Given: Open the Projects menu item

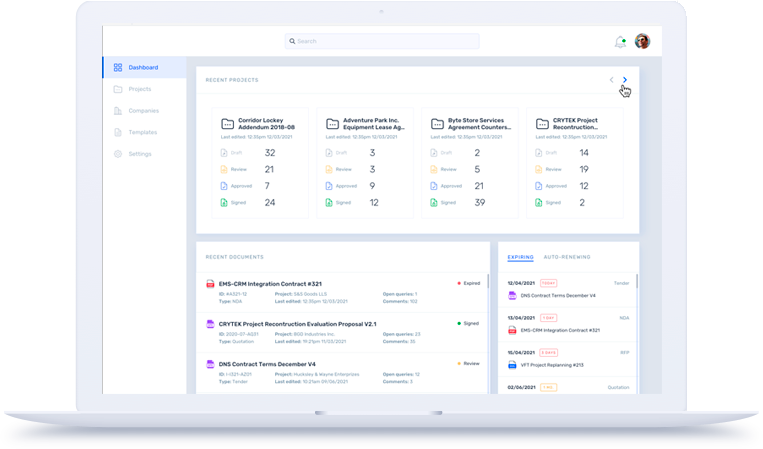Looking at the screenshot, I should pos(139,89).
